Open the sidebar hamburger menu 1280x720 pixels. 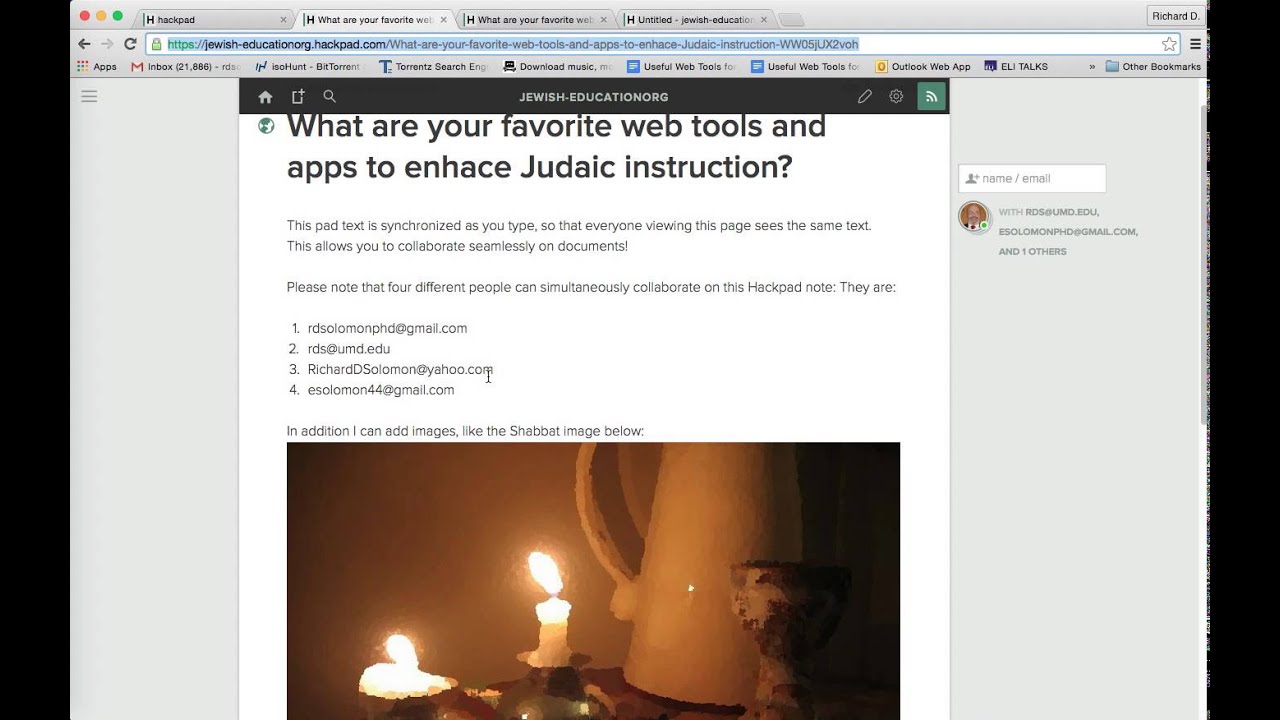89,97
